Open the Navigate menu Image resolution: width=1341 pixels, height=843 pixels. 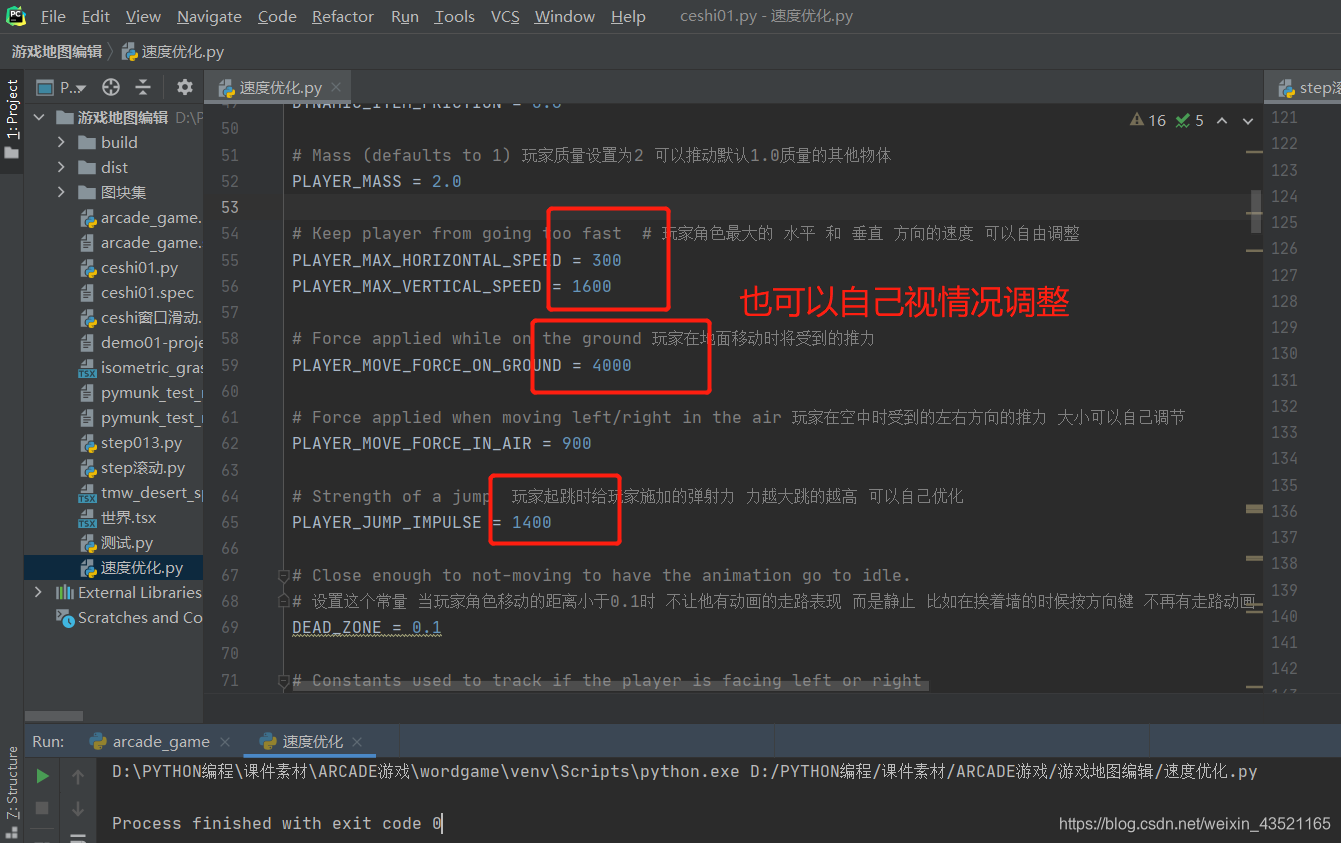[x=209, y=17]
